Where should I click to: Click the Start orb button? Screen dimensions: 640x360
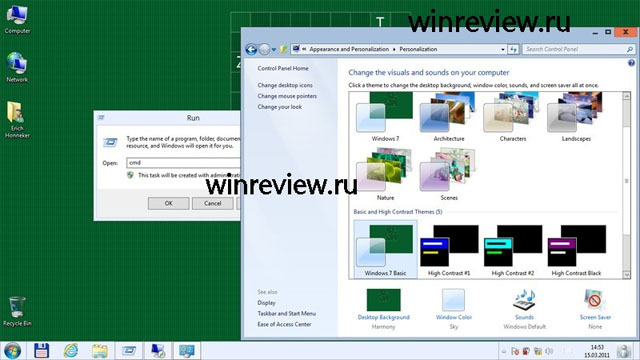(12, 351)
